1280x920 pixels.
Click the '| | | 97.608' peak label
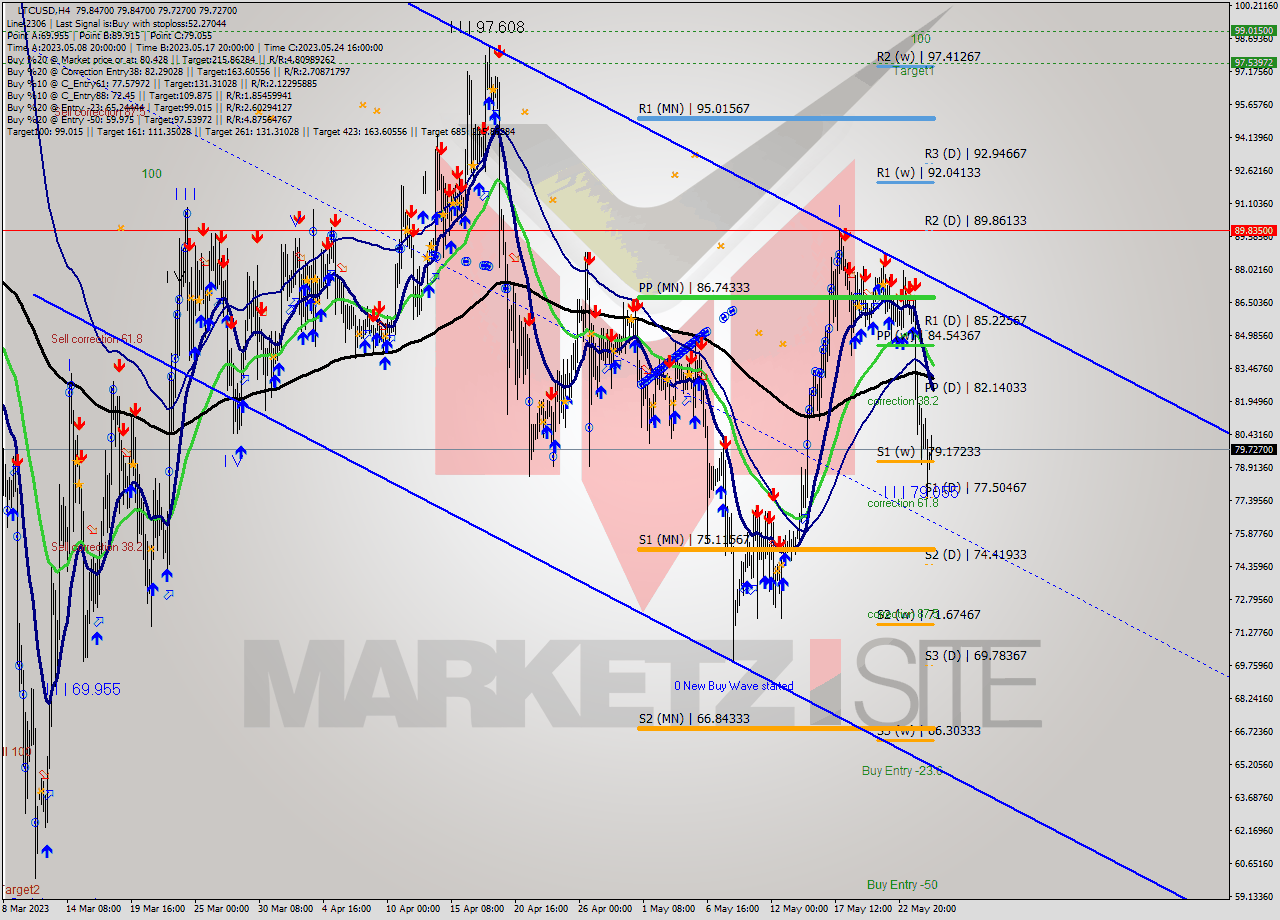487,28
